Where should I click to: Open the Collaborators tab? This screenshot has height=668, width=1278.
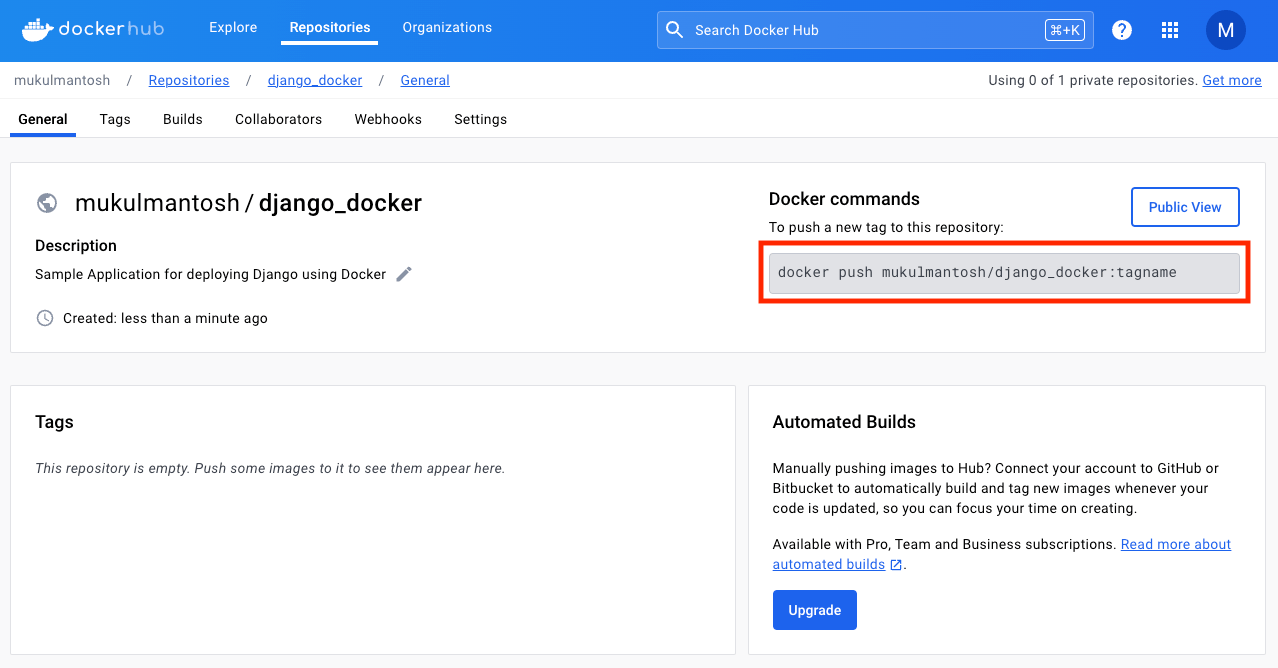[278, 119]
